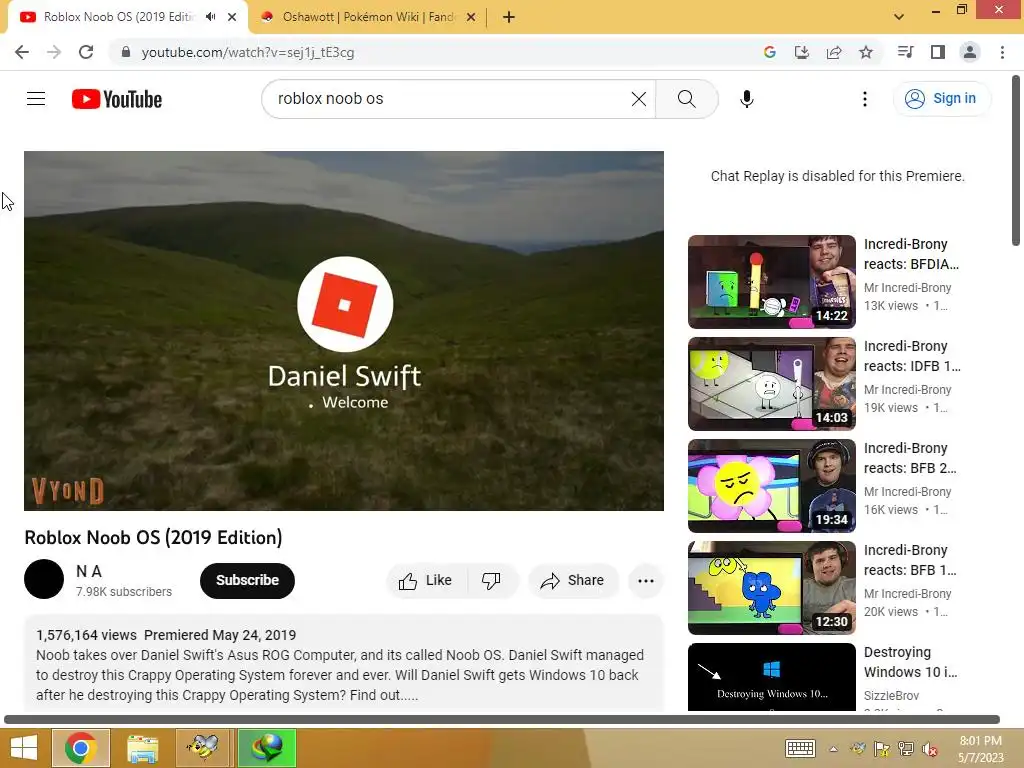1024x768 pixels.
Task: Click the address bar URL
Action: (248, 52)
